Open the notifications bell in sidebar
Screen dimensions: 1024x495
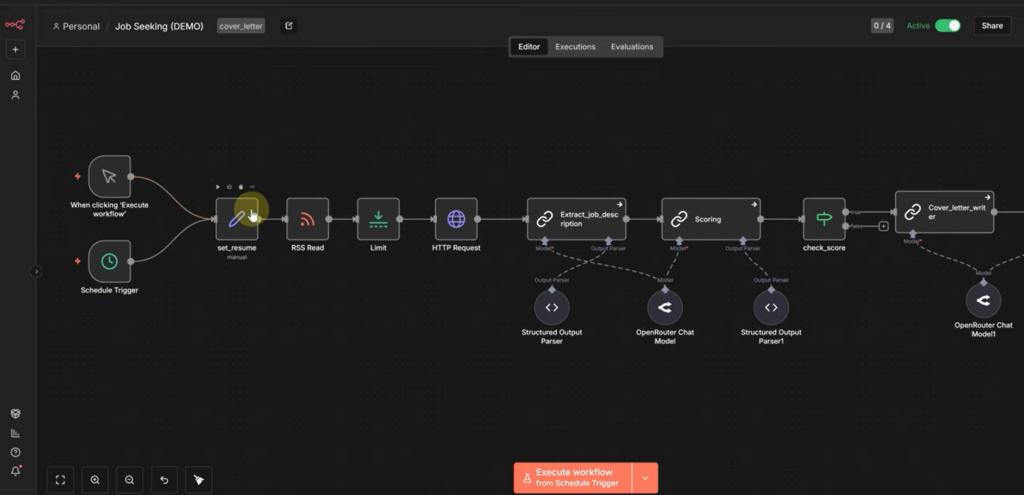pos(15,471)
